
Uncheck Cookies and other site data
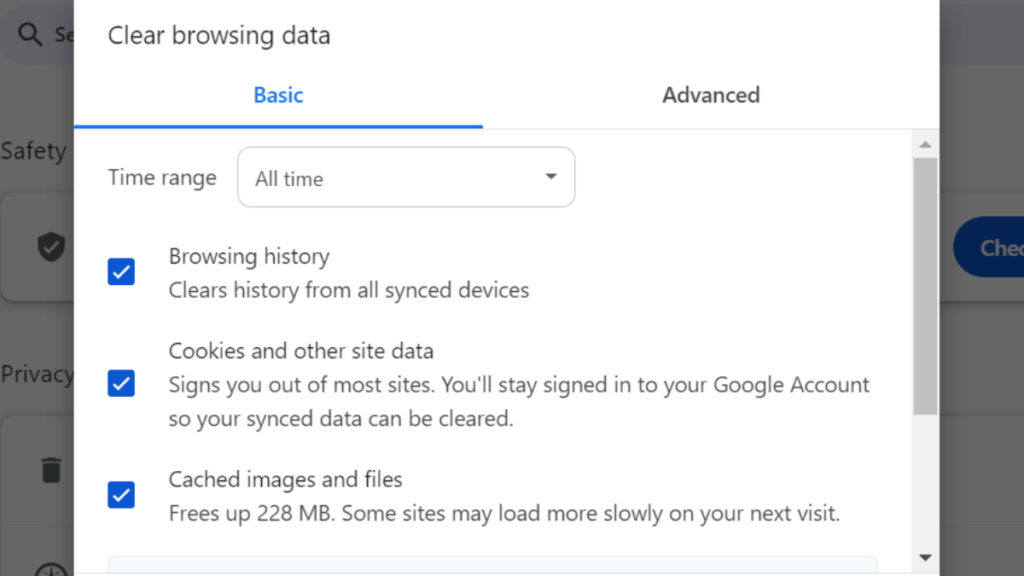pos(120,383)
